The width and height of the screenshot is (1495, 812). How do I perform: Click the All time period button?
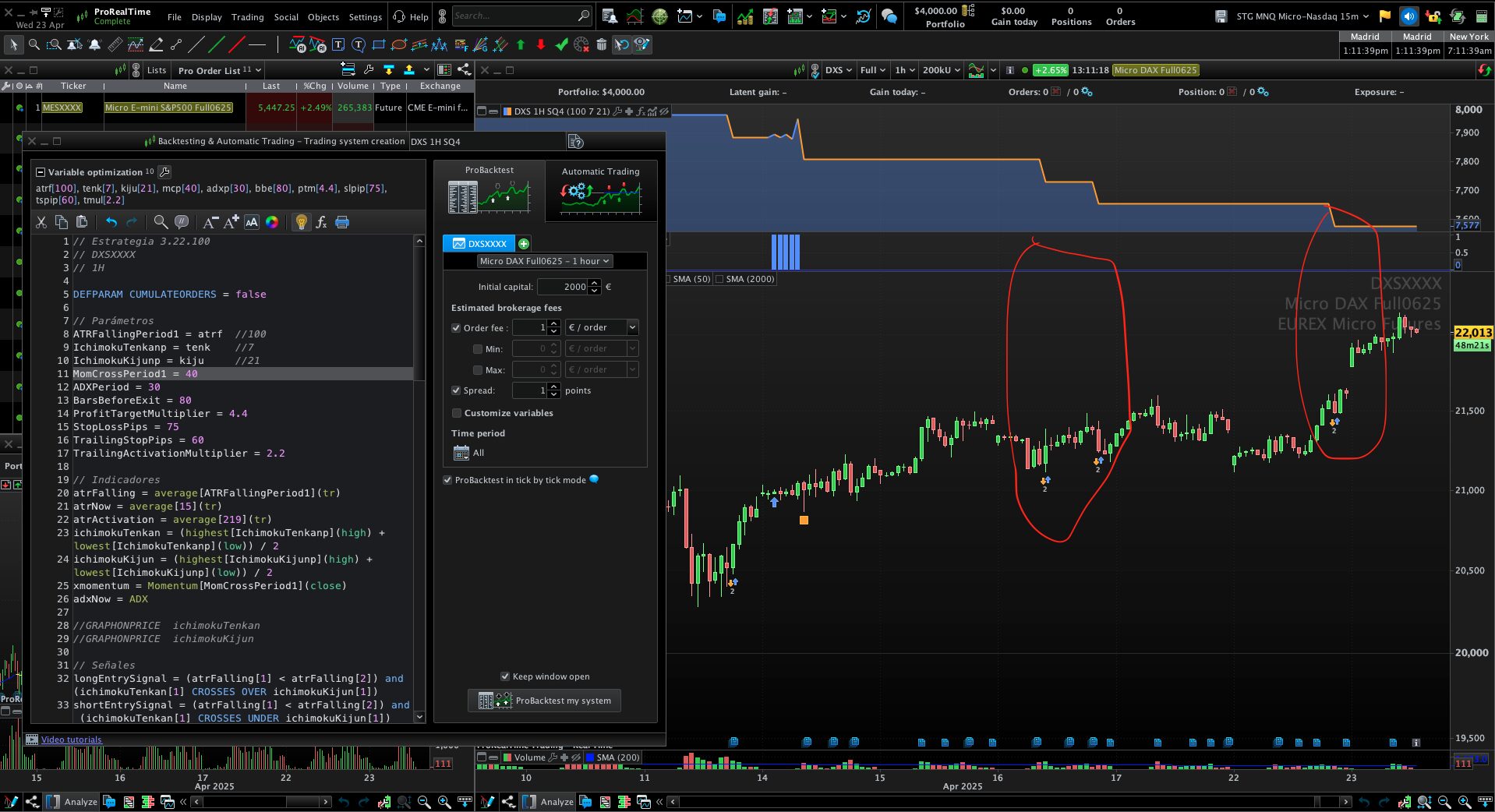tap(468, 453)
